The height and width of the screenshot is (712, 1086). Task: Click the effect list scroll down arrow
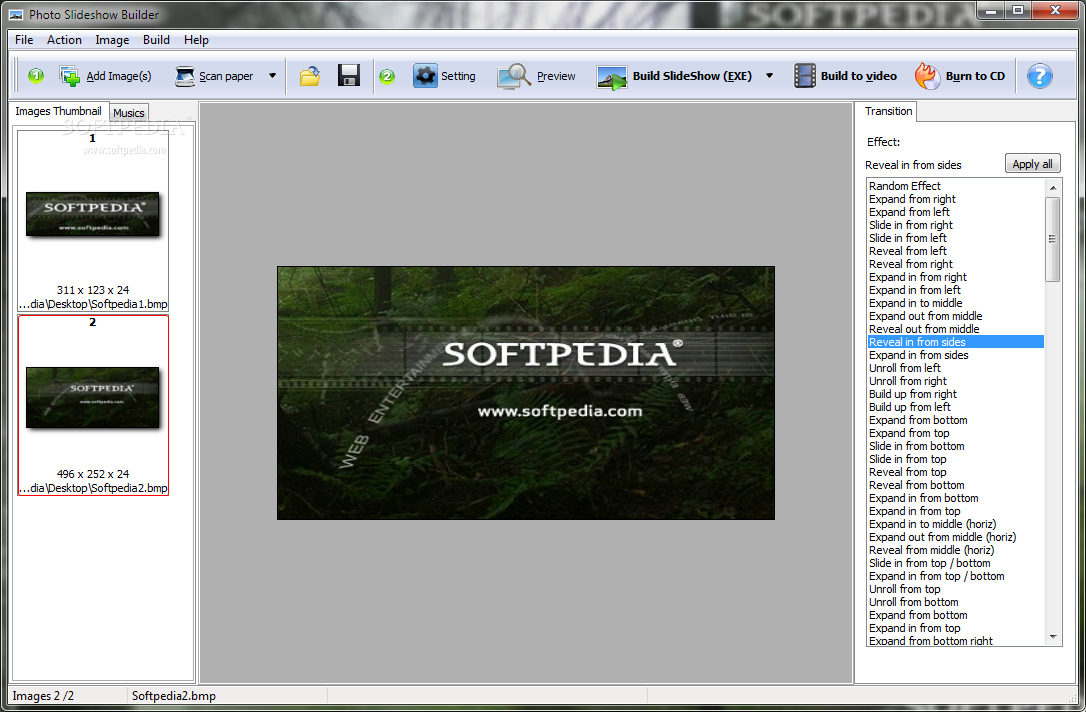[1053, 637]
